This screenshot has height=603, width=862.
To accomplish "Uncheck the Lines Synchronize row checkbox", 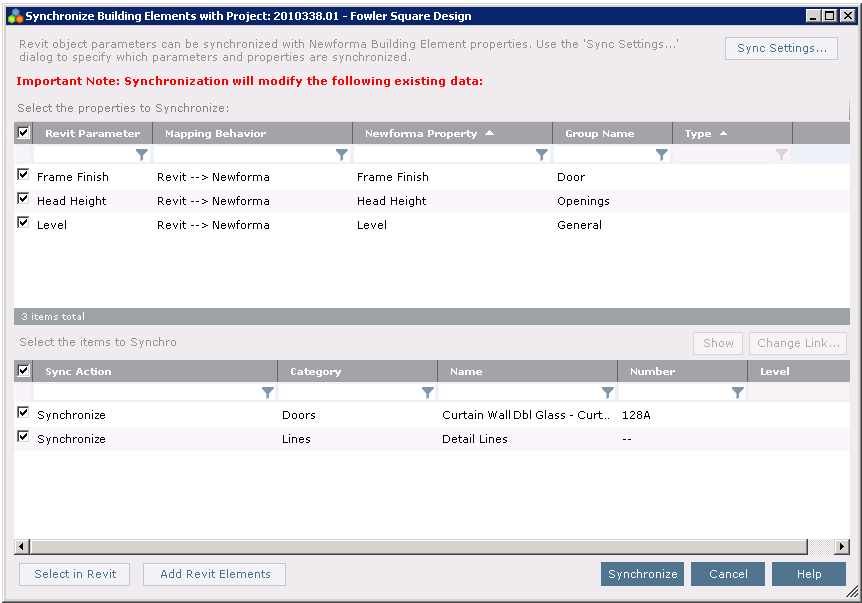I will [23, 436].
